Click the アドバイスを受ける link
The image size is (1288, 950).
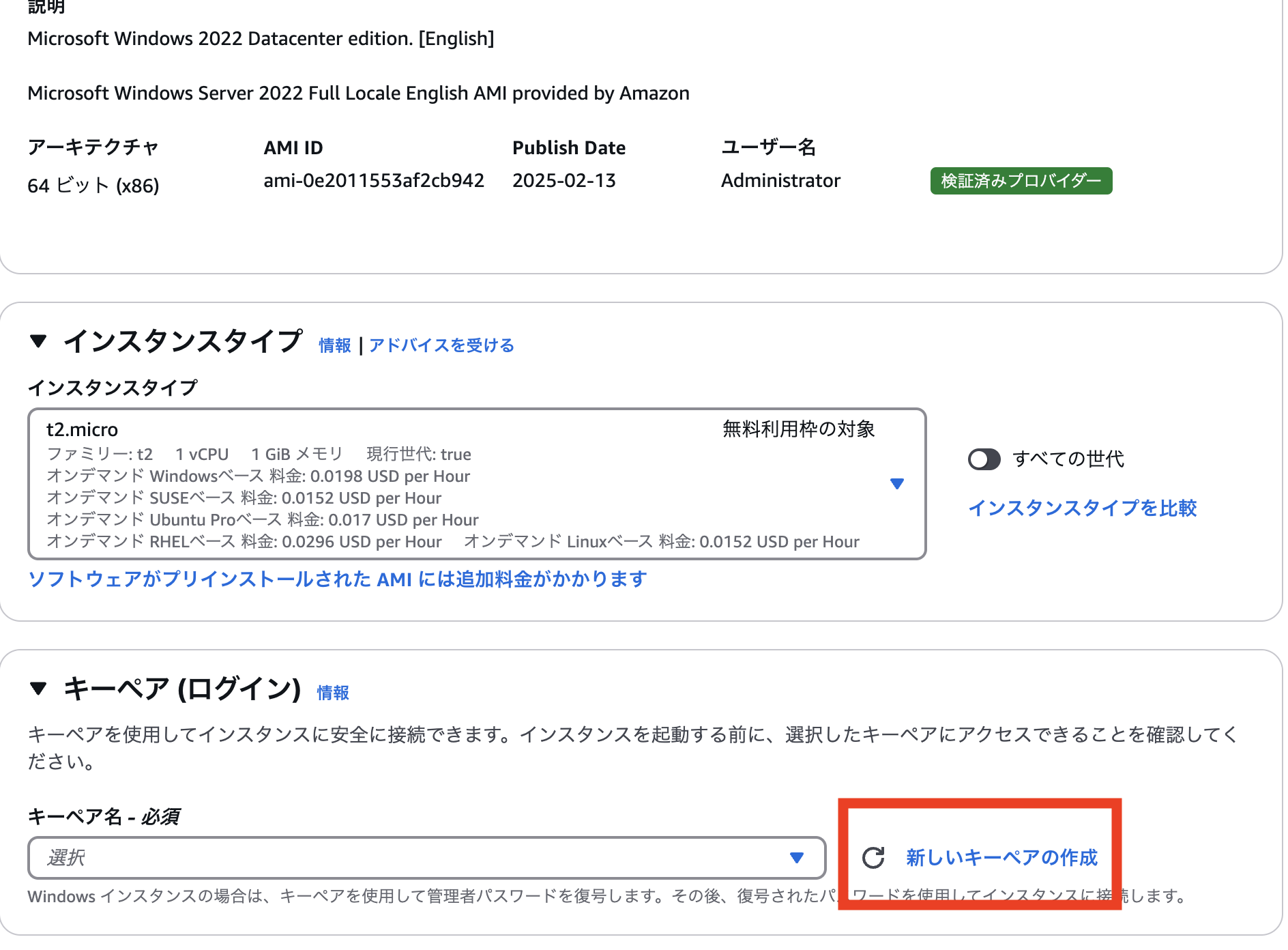(x=441, y=346)
